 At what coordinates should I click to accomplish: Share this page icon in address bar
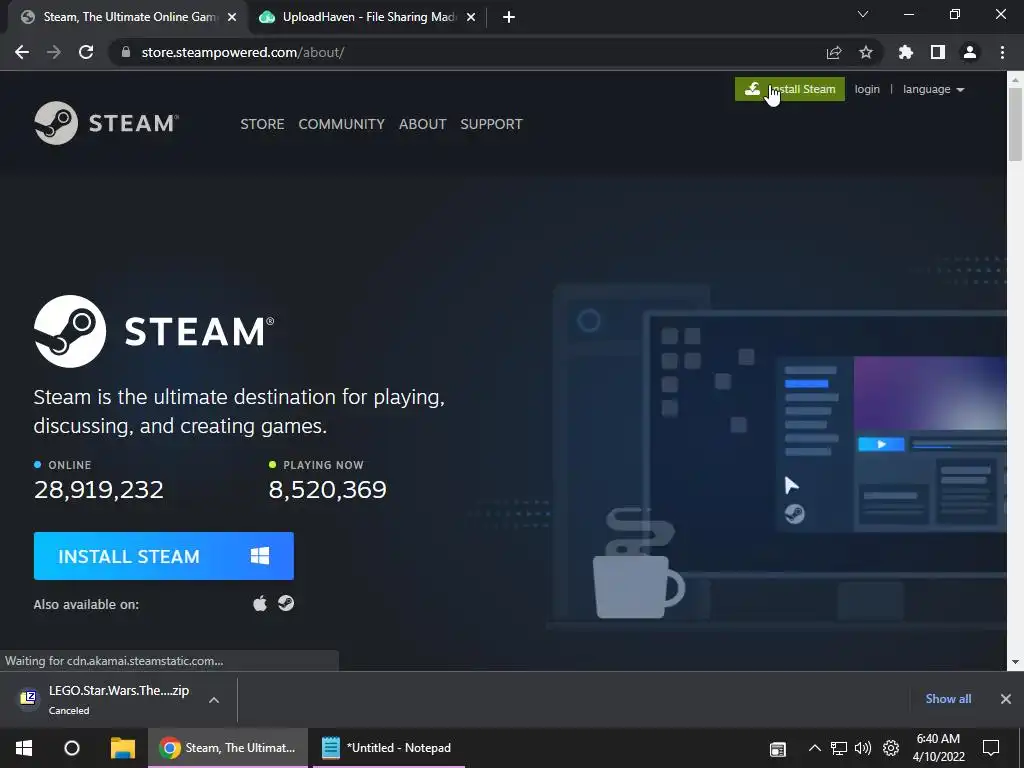pyautogui.click(x=834, y=52)
